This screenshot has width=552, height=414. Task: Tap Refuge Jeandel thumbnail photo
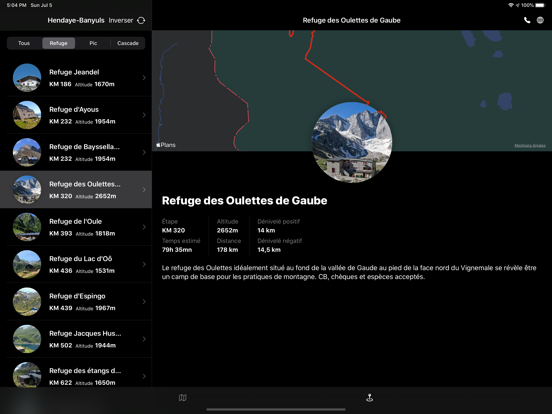click(x=27, y=78)
